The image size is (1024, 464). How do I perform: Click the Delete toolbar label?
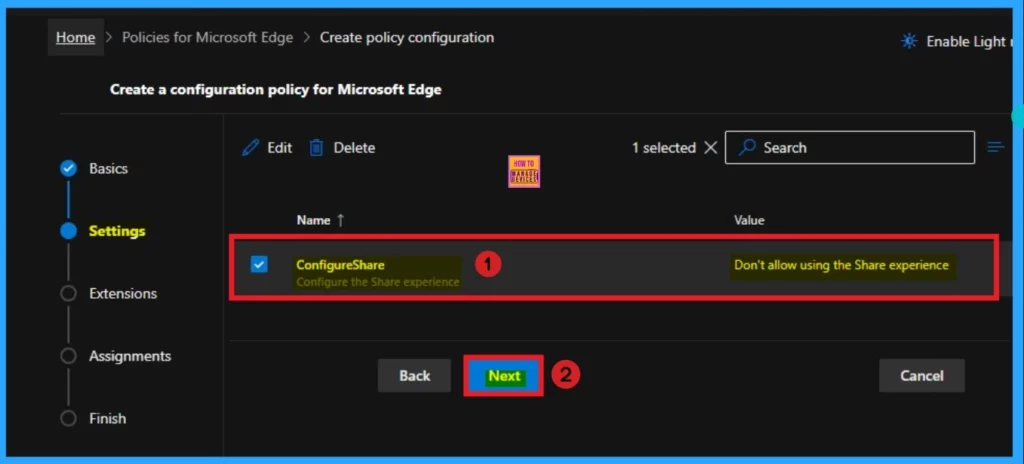click(355, 148)
